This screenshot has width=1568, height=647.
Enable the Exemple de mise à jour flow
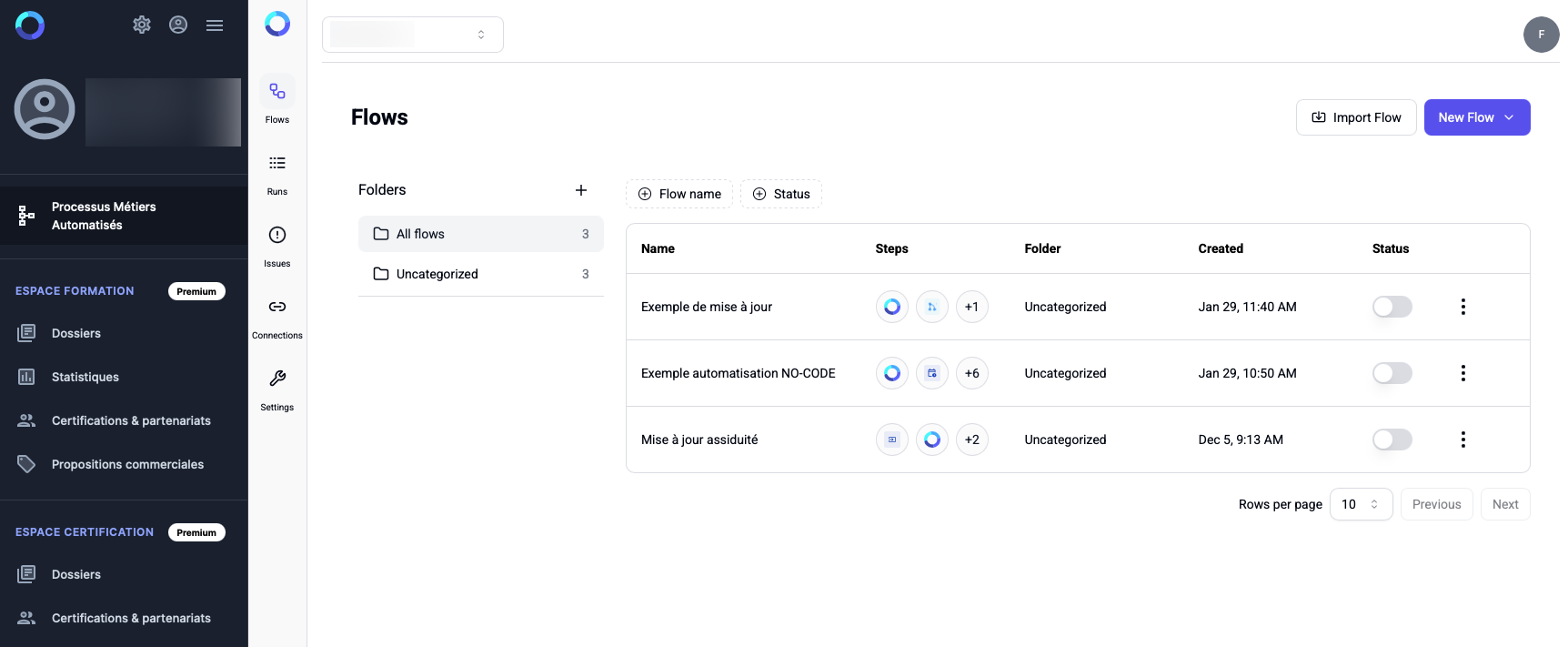click(x=1392, y=307)
